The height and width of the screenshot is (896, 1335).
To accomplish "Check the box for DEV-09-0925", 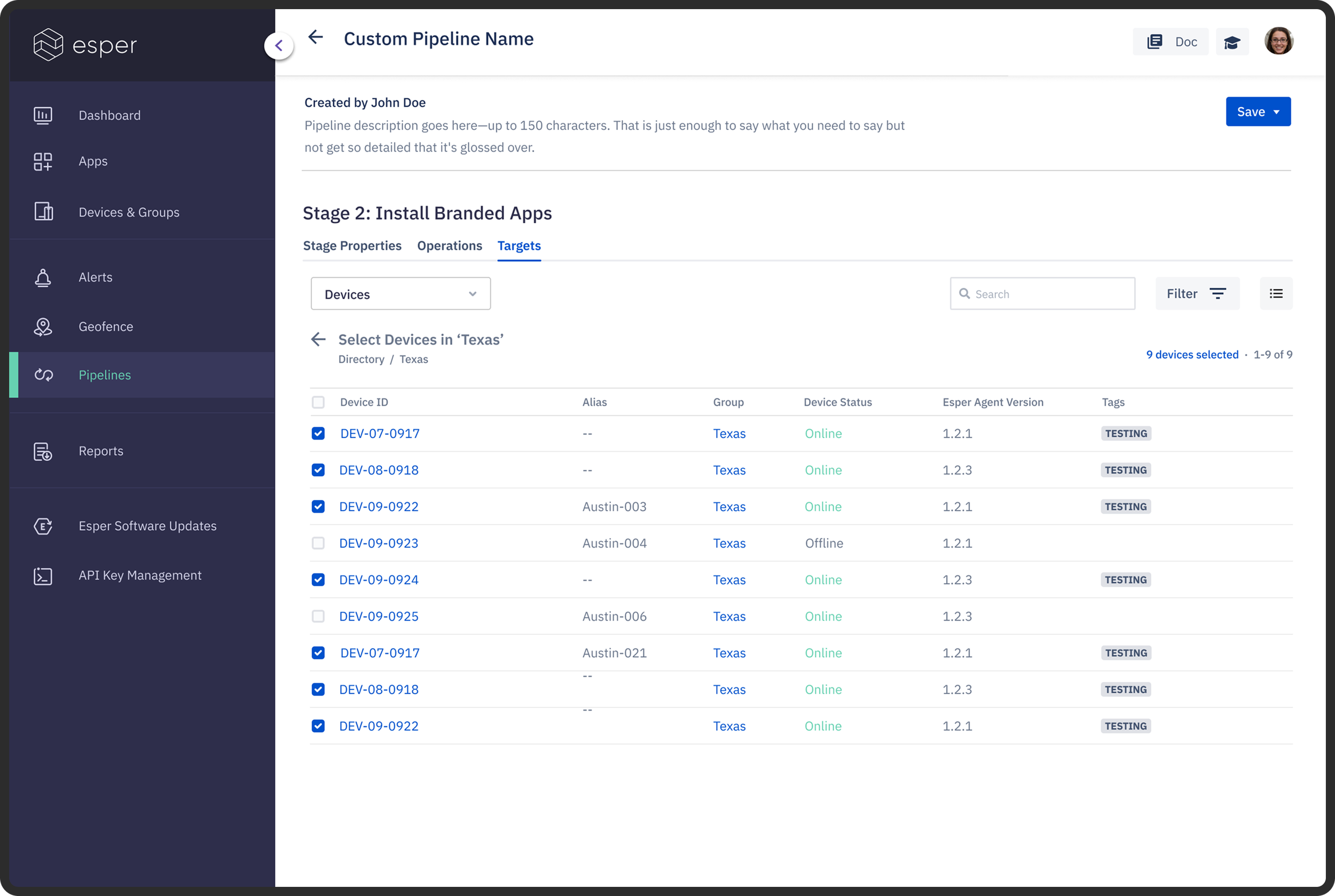I will pyautogui.click(x=318, y=616).
